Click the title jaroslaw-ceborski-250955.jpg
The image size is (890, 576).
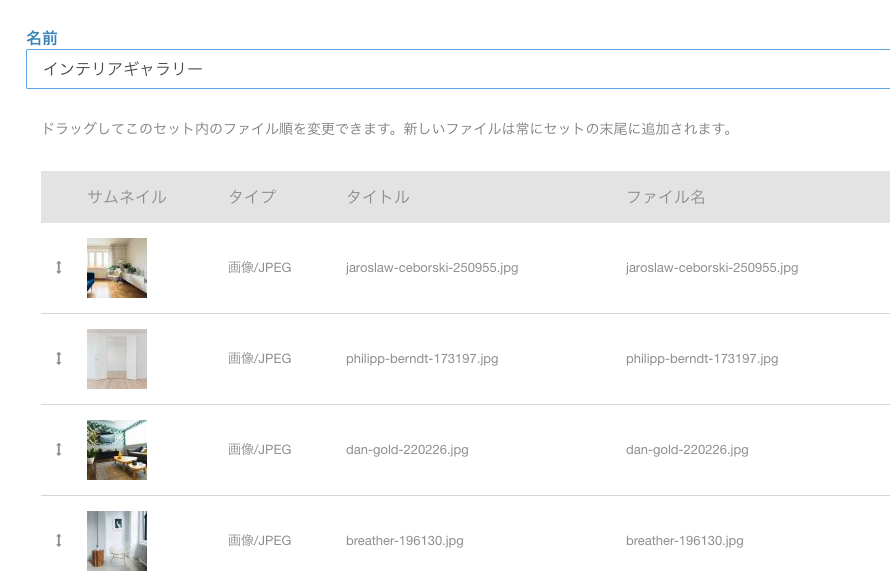[431, 268]
